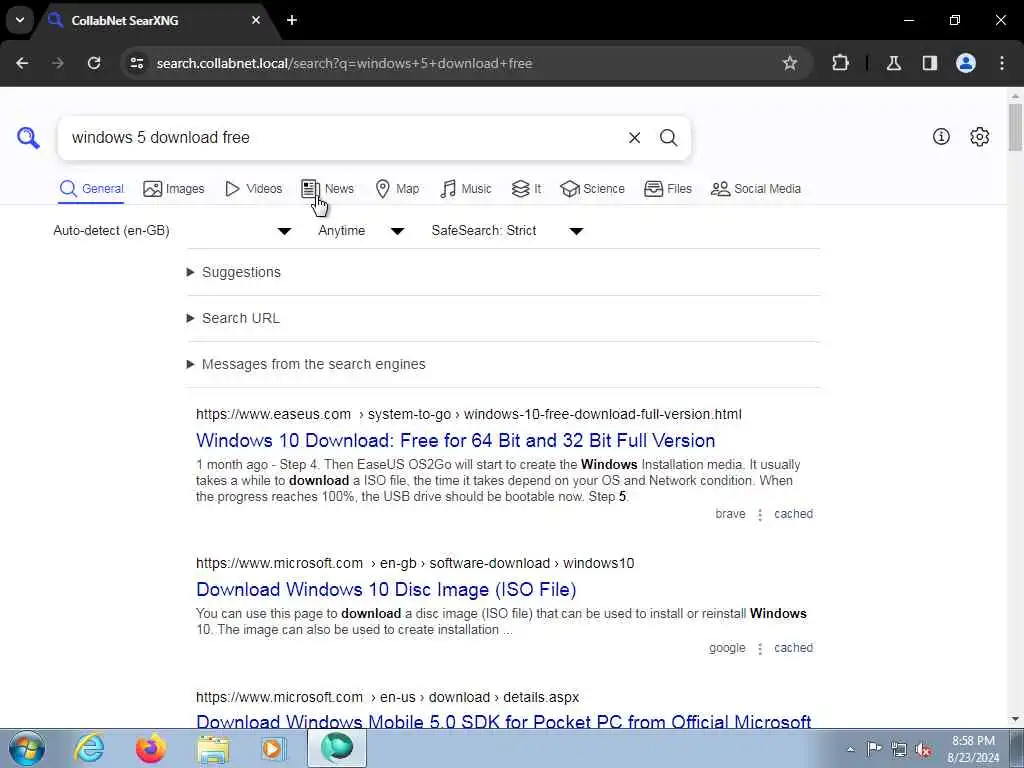1024x768 pixels.
Task: Go back to previous page
Action: click(22, 63)
